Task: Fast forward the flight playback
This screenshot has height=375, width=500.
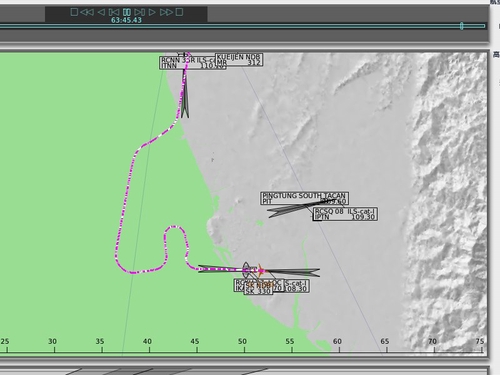Action: coord(166,12)
